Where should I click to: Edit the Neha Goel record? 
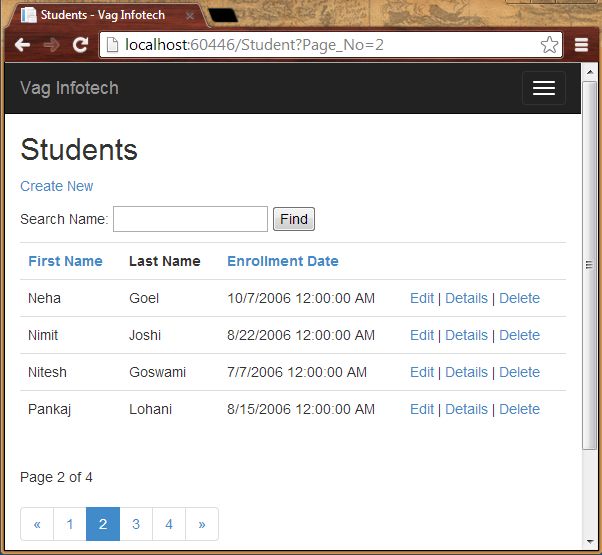pos(422,298)
